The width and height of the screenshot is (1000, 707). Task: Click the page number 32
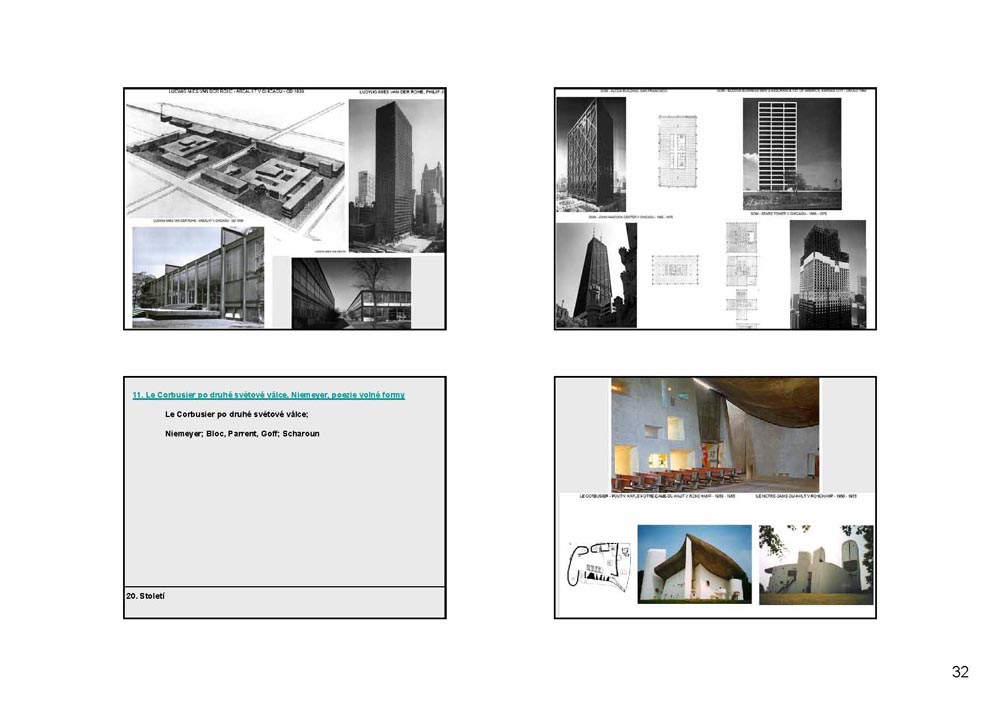(960, 671)
